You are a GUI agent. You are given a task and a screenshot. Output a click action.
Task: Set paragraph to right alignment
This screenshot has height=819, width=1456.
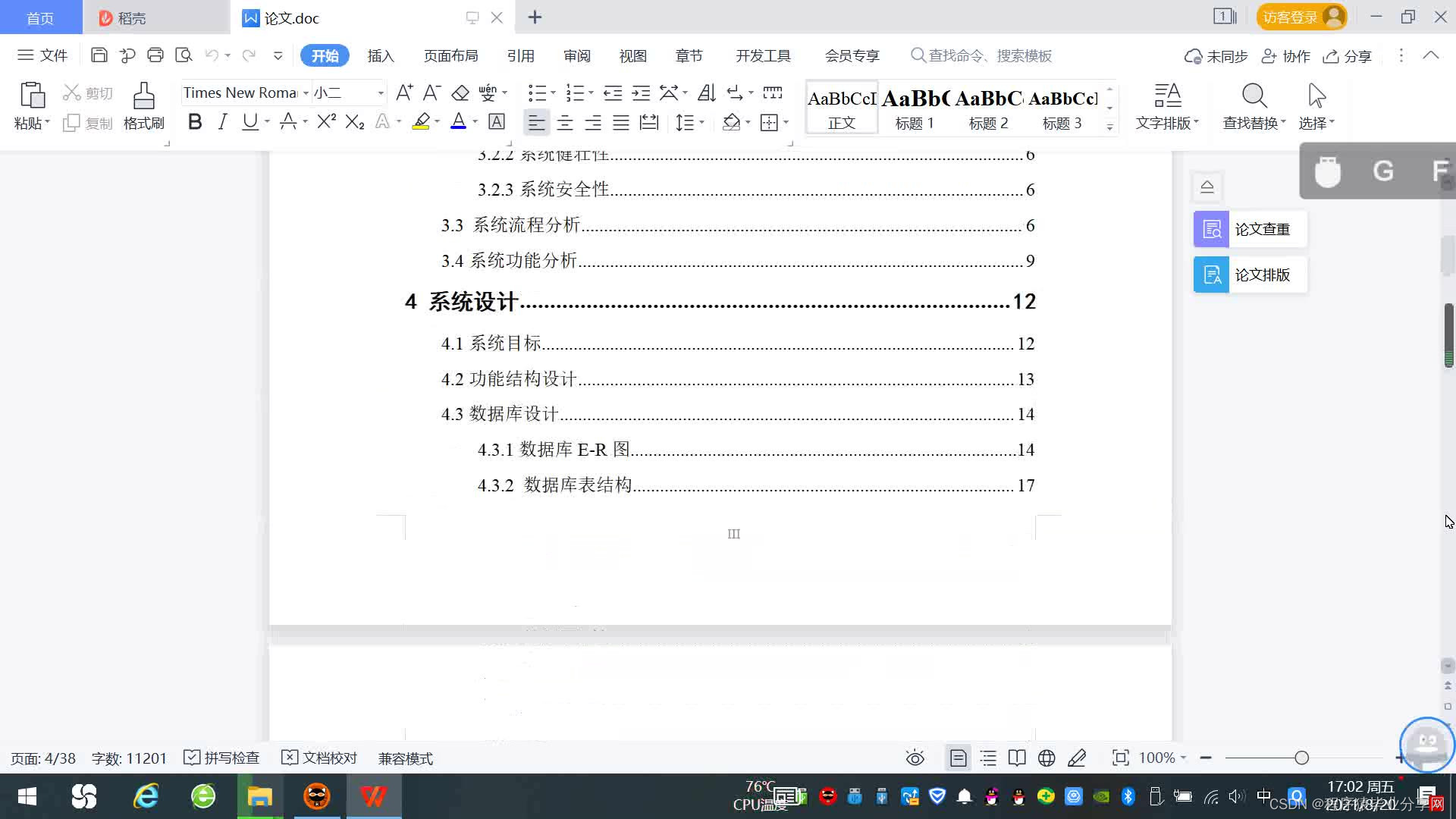point(593,122)
